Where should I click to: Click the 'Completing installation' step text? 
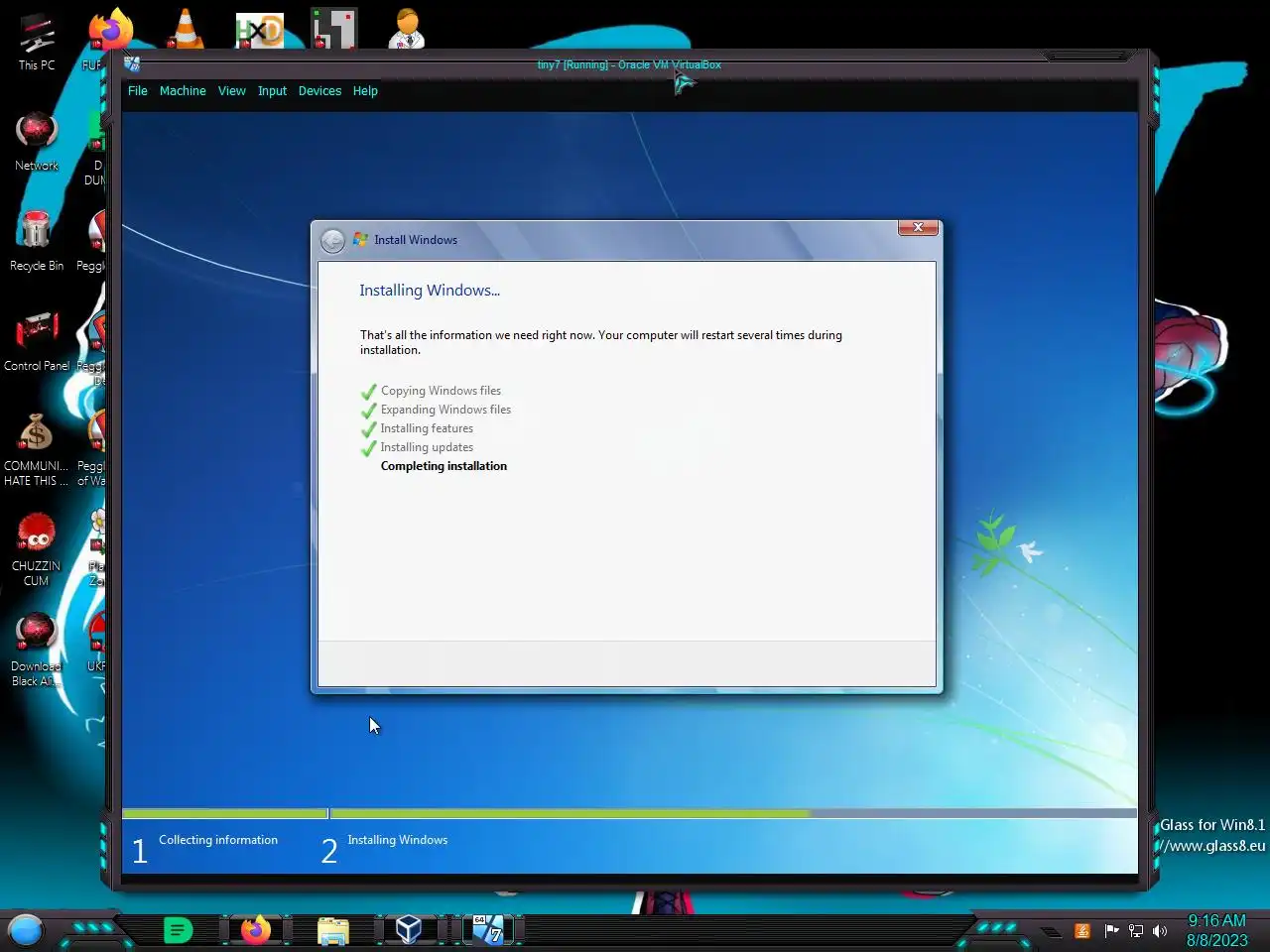click(x=444, y=466)
